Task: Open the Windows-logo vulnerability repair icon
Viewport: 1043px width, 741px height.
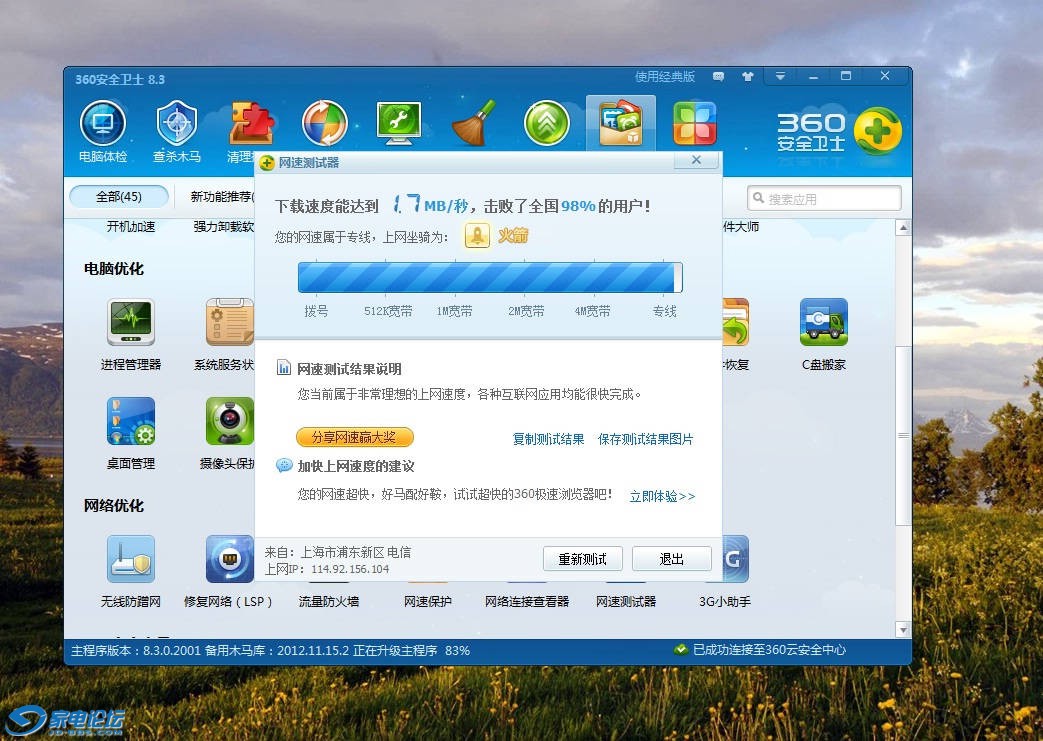Action: click(x=325, y=124)
